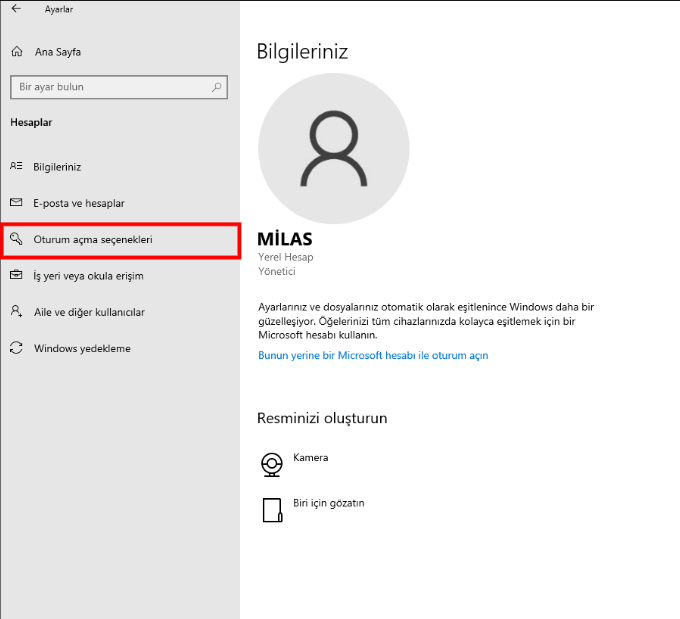Click the Windows yedekleme sync icon
This screenshot has height=619, width=680.
(16, 348)
